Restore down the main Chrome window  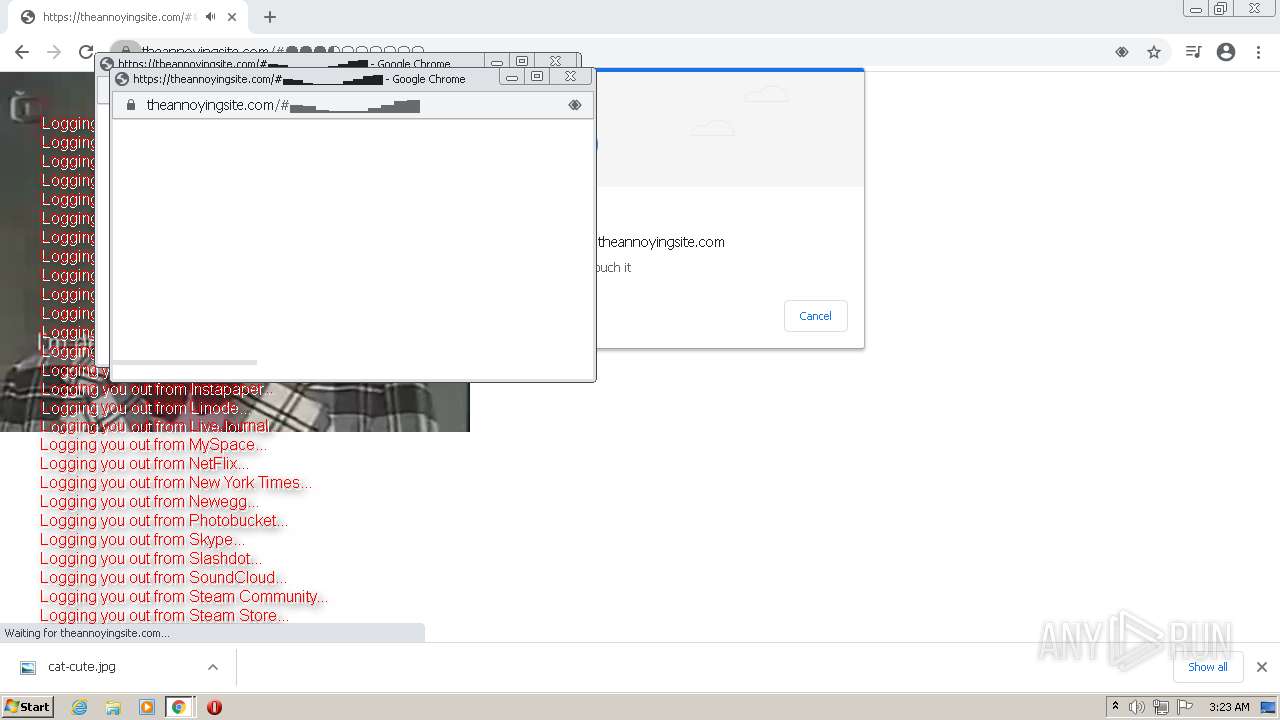tap(1221, 9)
